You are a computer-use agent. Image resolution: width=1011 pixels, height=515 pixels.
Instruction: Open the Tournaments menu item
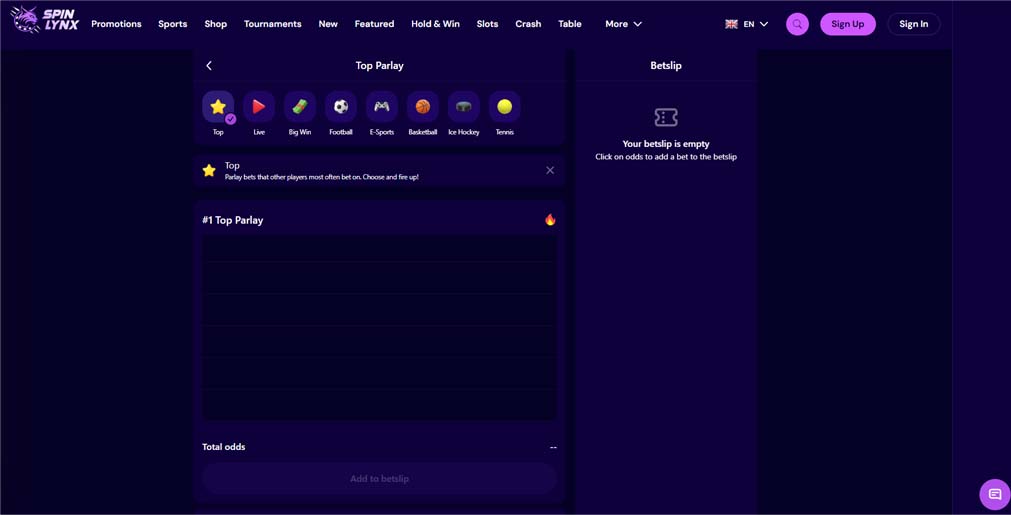pyautogui.click(x=273, y=24)
